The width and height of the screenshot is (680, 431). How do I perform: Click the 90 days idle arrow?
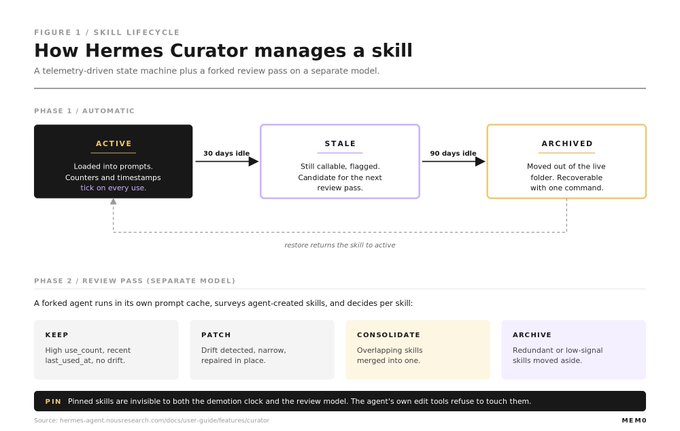click(x=453, y=161)
